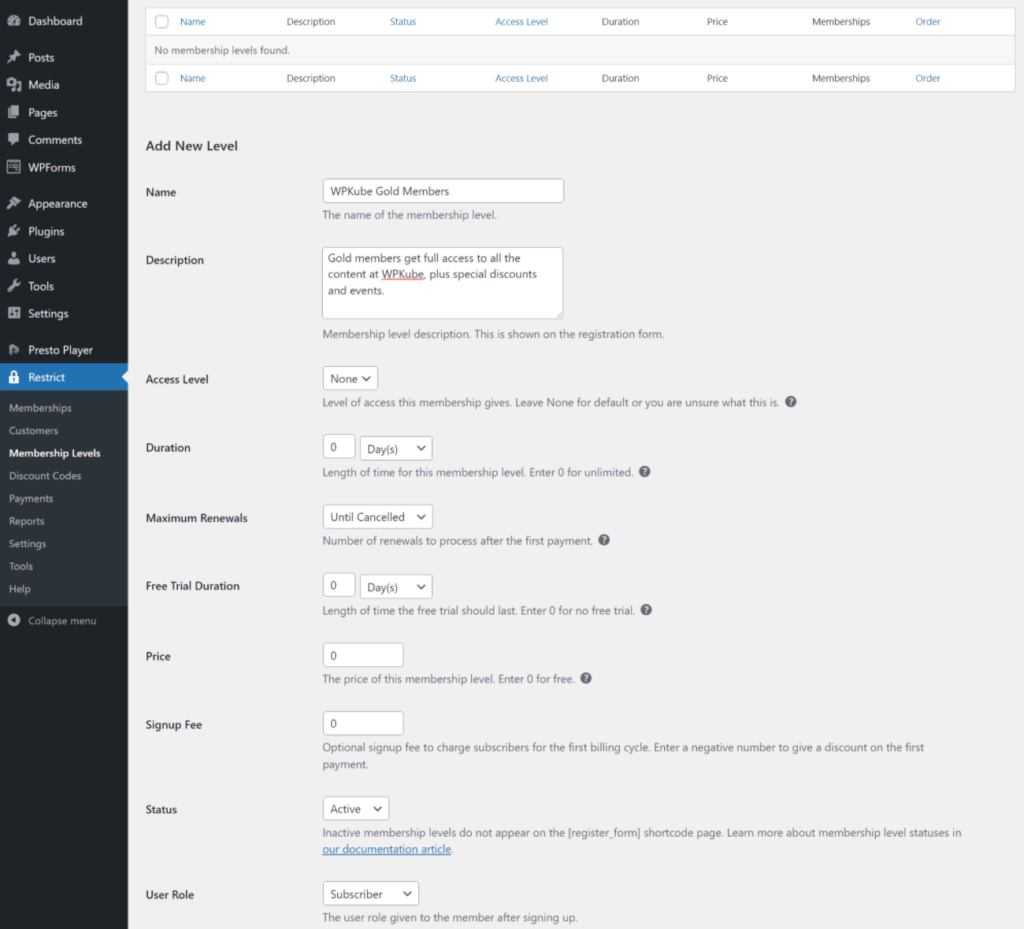
Task: Open Reports submenu item
Action: point(27,521)
